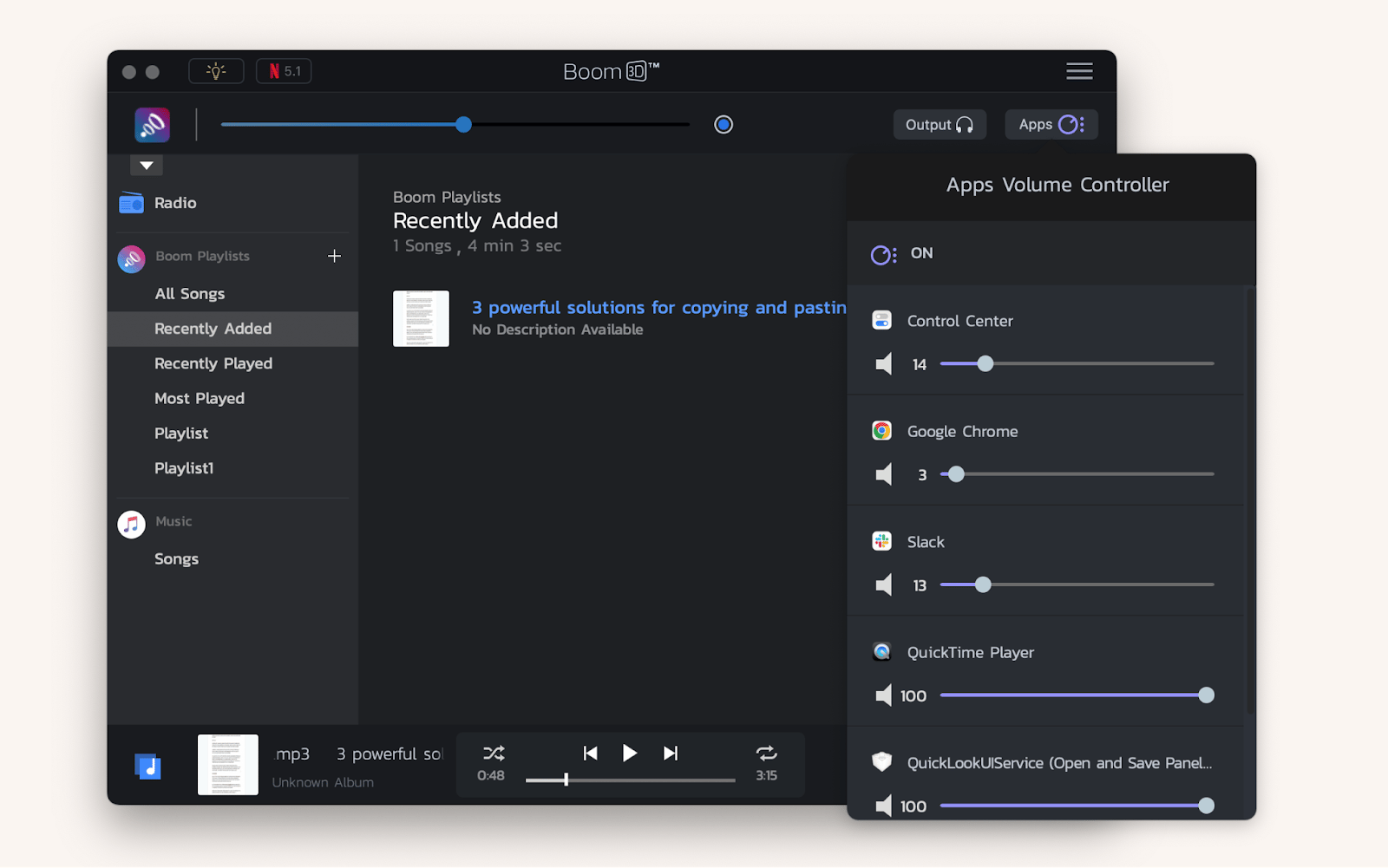Click the Google Chrome app icon
This screenshot has width=1388, height=868.
coord(881,431)
